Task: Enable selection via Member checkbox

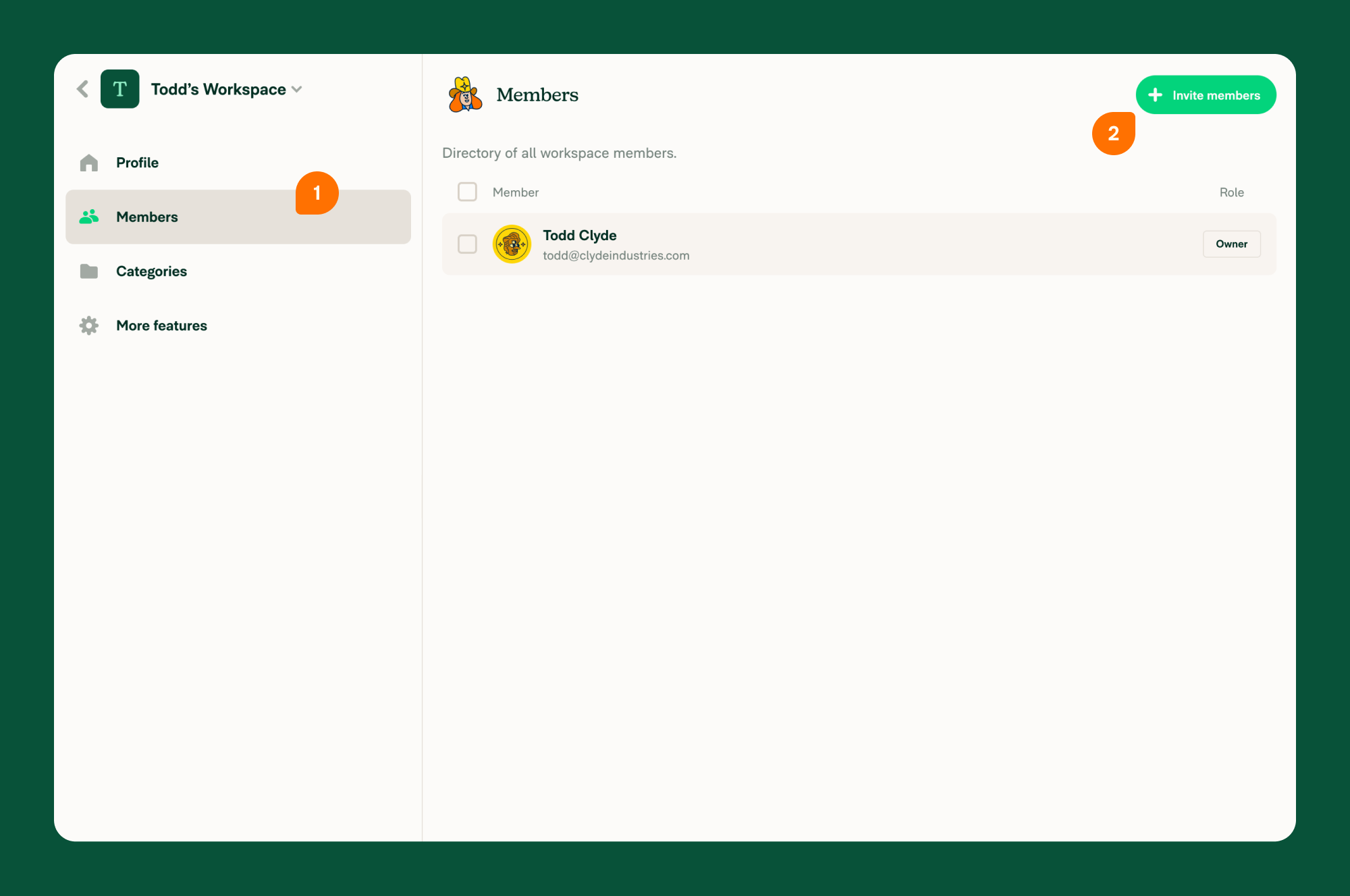Action: click(467, 192)
